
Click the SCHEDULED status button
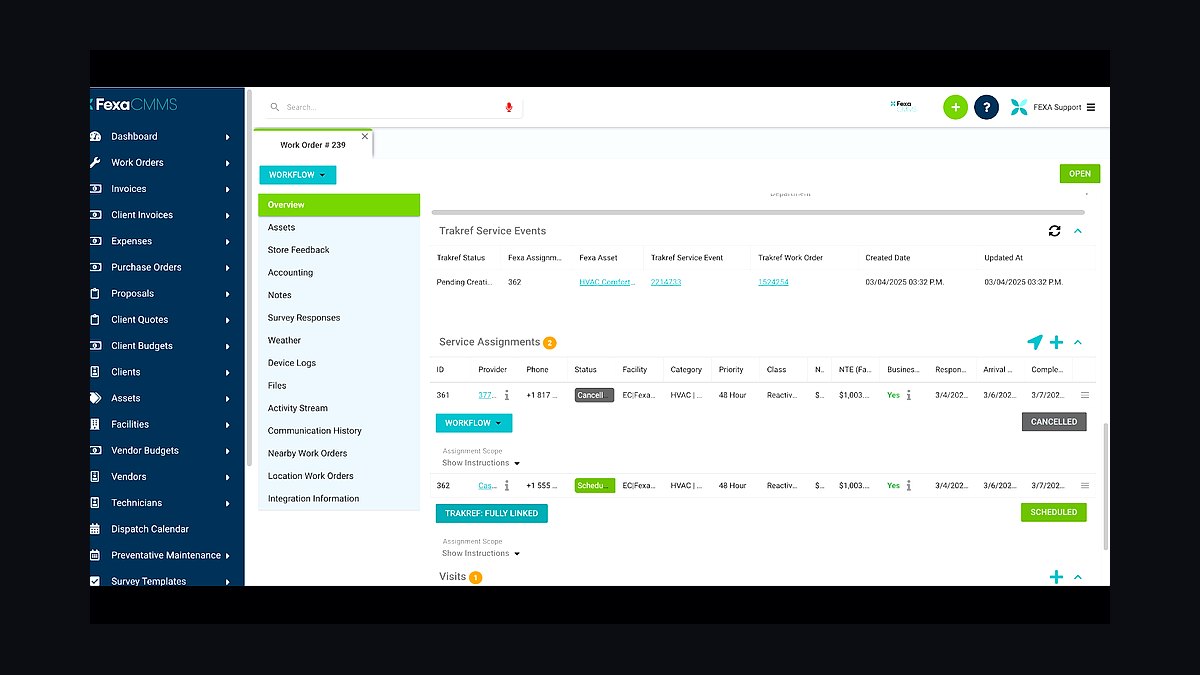coord(1054,512)
